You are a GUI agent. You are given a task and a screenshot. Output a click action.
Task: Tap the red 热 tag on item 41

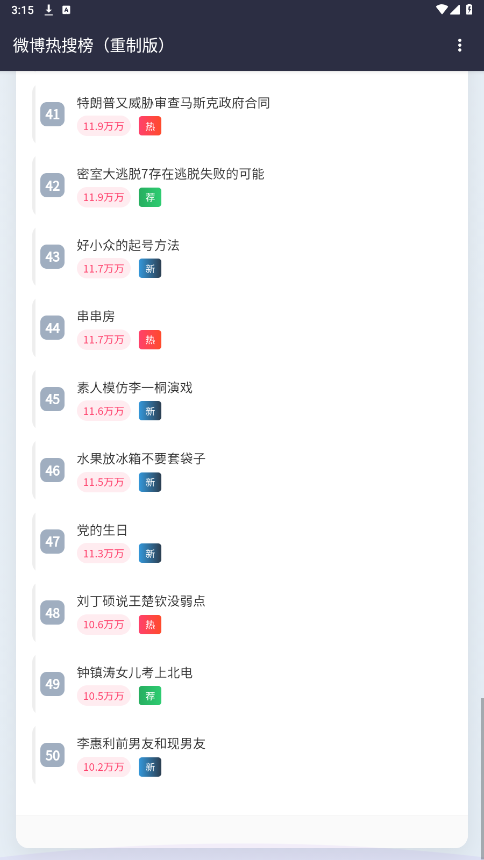(150, 126)
